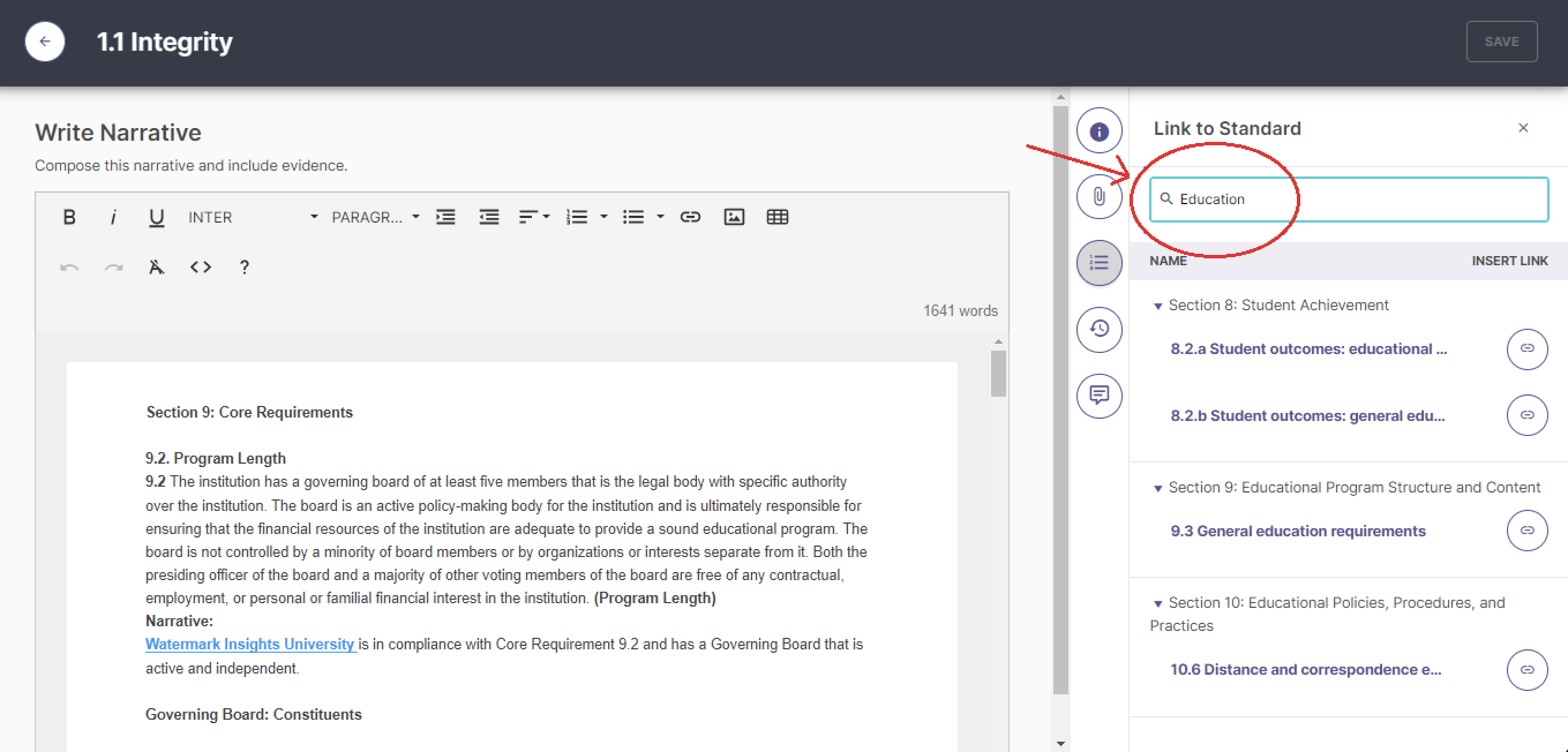This screenshot has width=1568, height=752.
Task: Click the NAME column header
Action: click(1168, 261)
